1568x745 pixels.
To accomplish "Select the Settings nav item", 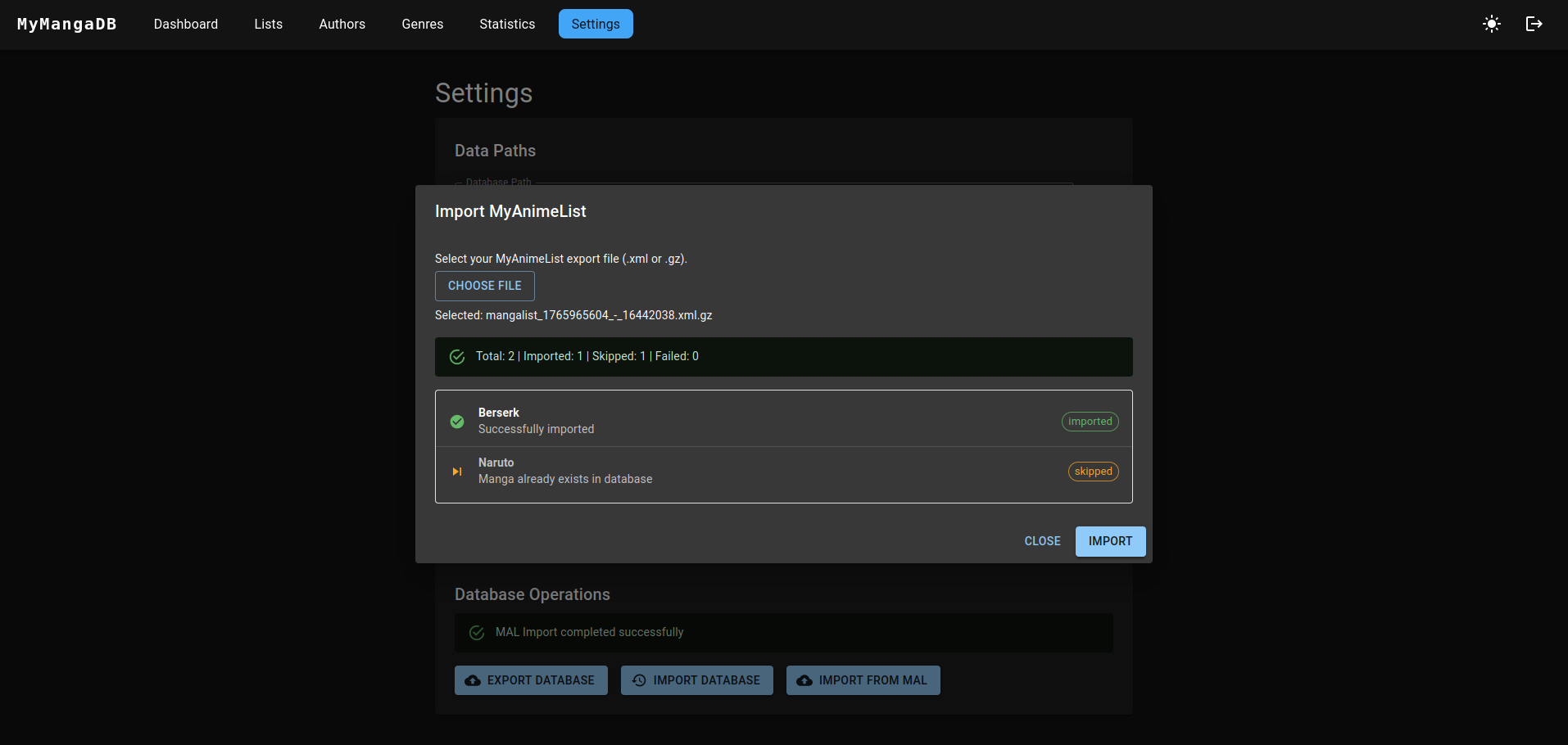I will 596,24.
